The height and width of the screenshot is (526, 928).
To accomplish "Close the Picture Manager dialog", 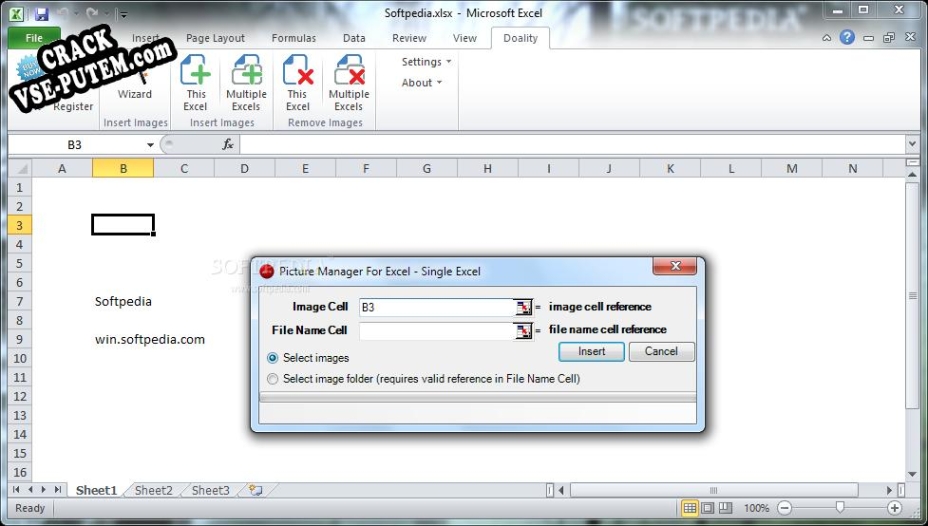I will point(675,266).
